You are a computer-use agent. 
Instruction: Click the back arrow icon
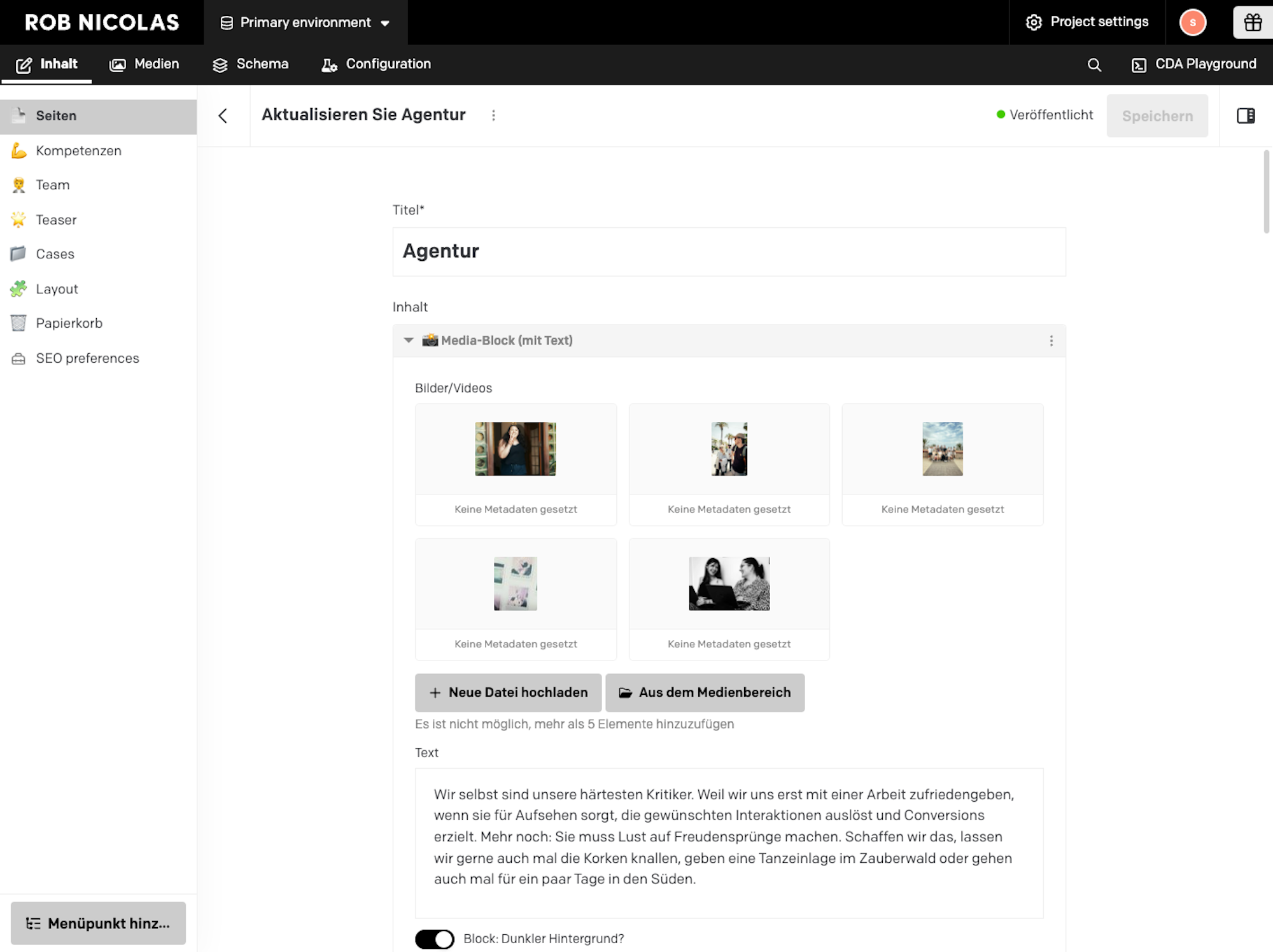pos(223,116)
